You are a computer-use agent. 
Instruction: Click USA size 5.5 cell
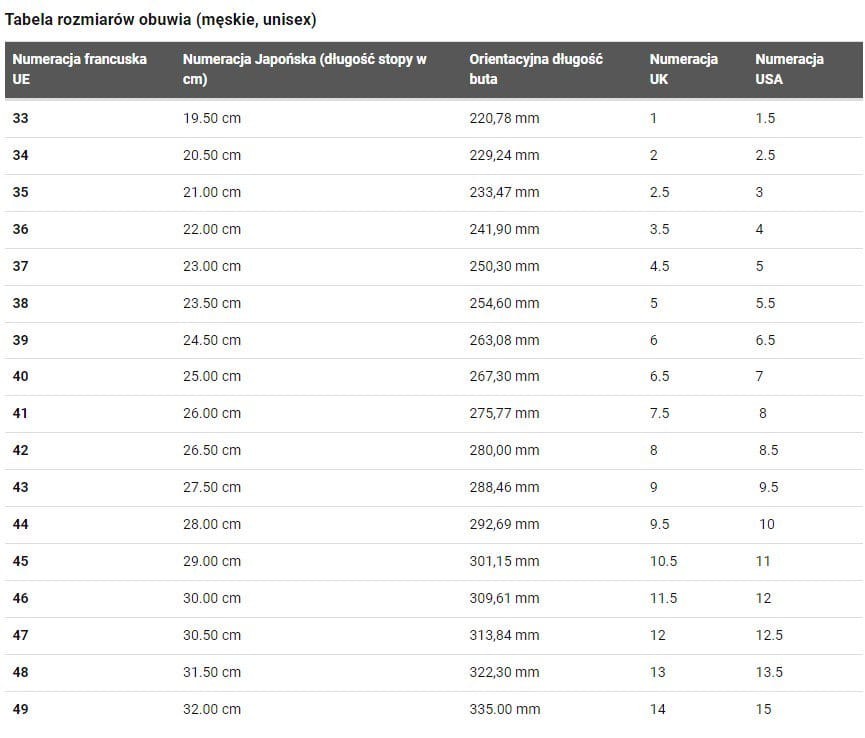tap(765, 303)
